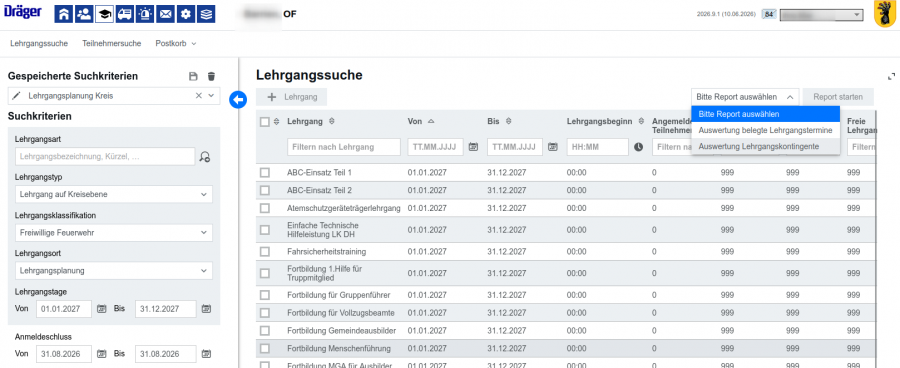This screenshot has height=368, width=900.
Task: Save the current search criteria (disk icon)
Action: 193,76
